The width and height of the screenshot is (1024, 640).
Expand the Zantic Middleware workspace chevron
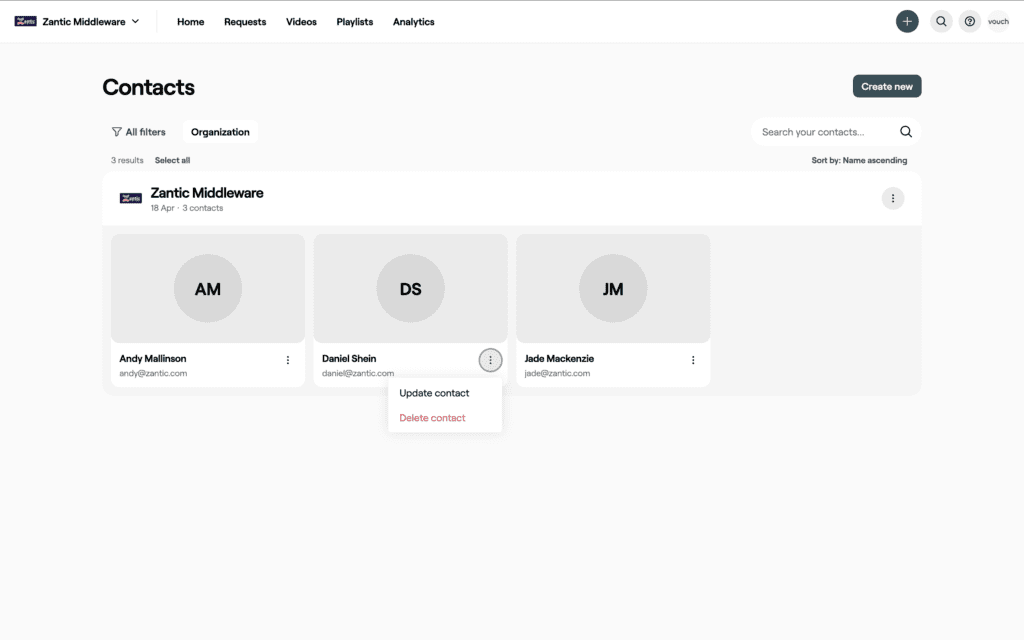pos(135,22)
